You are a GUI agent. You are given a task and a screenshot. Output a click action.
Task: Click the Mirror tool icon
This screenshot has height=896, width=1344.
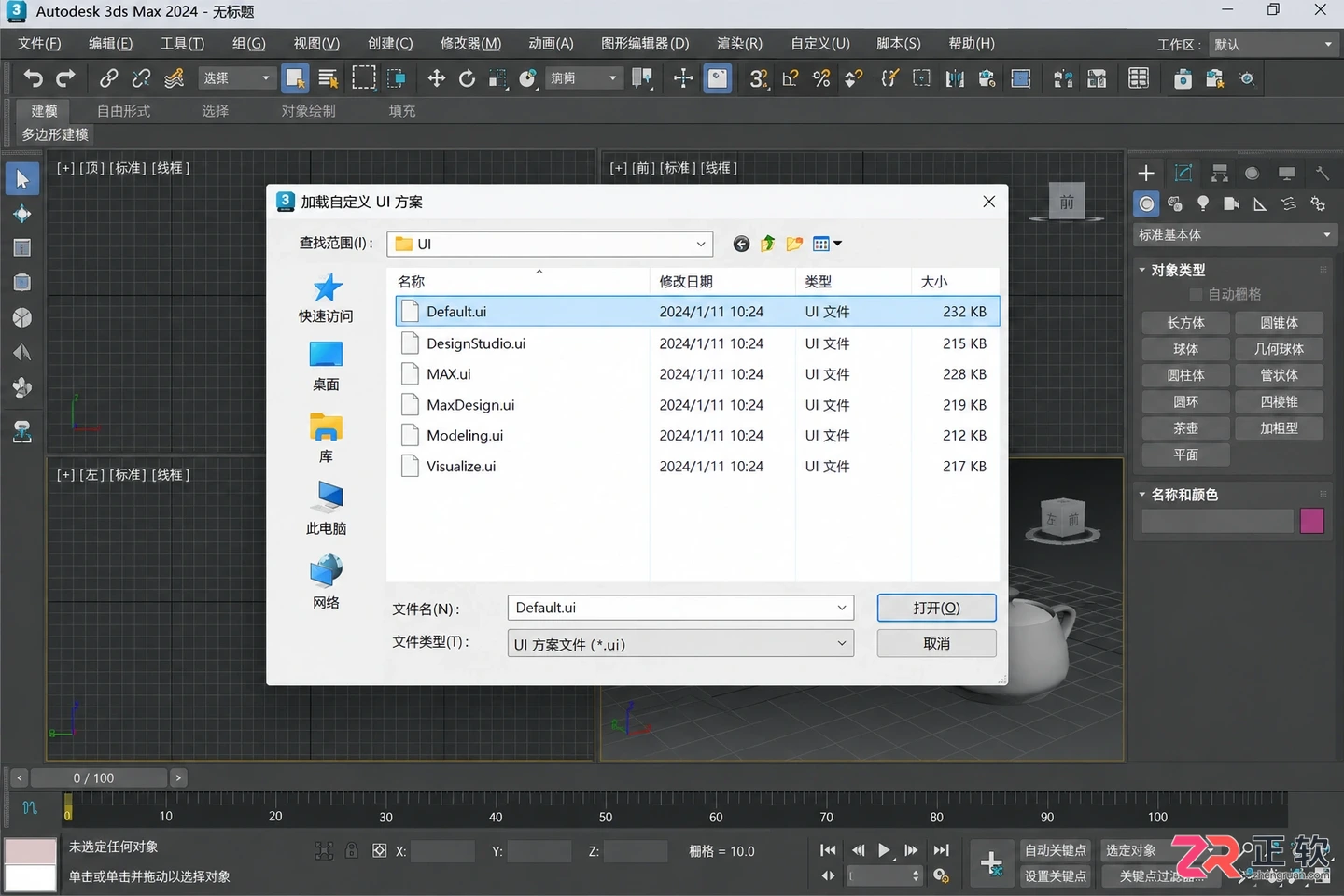955,78
